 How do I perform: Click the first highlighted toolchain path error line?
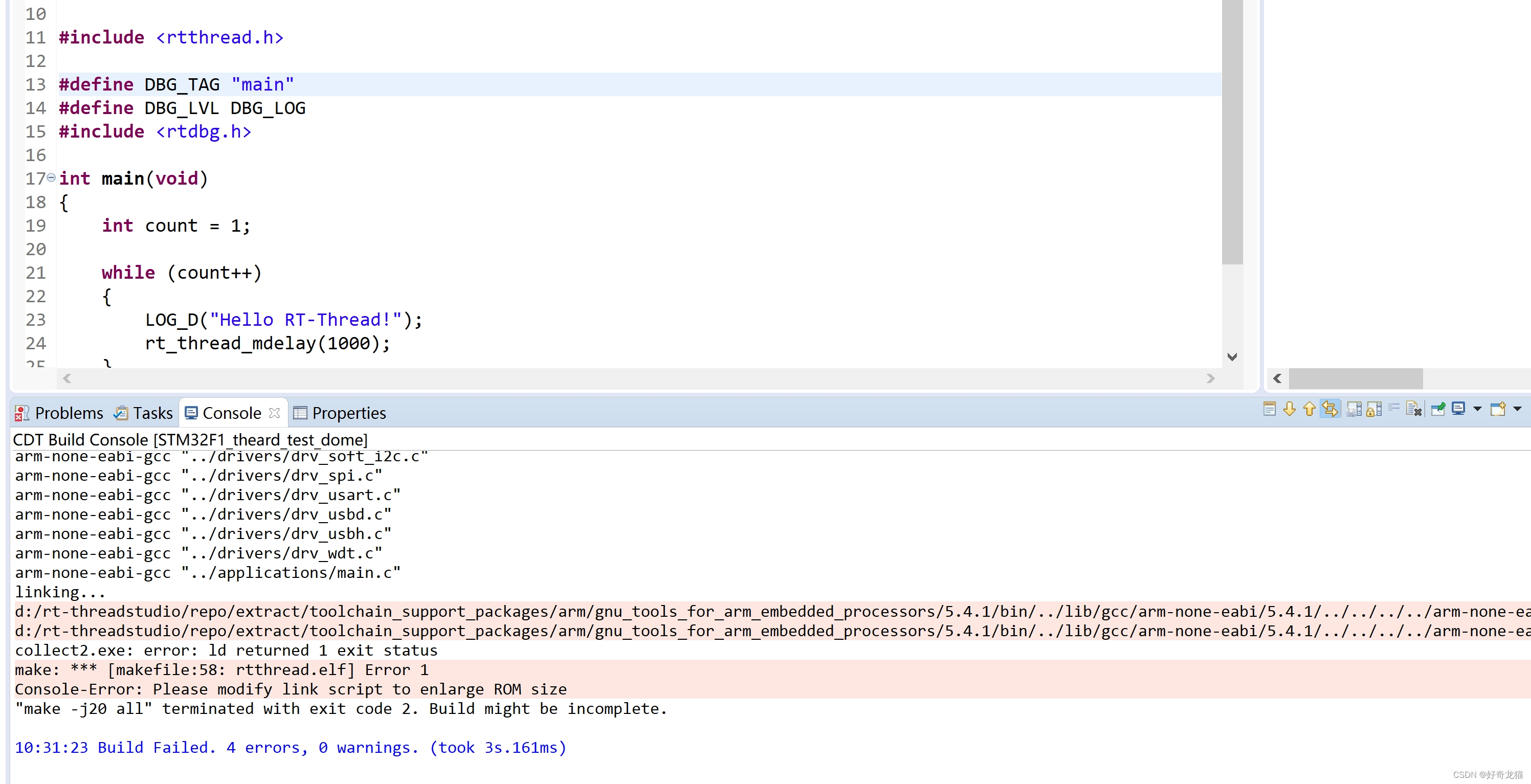(772, 612)
